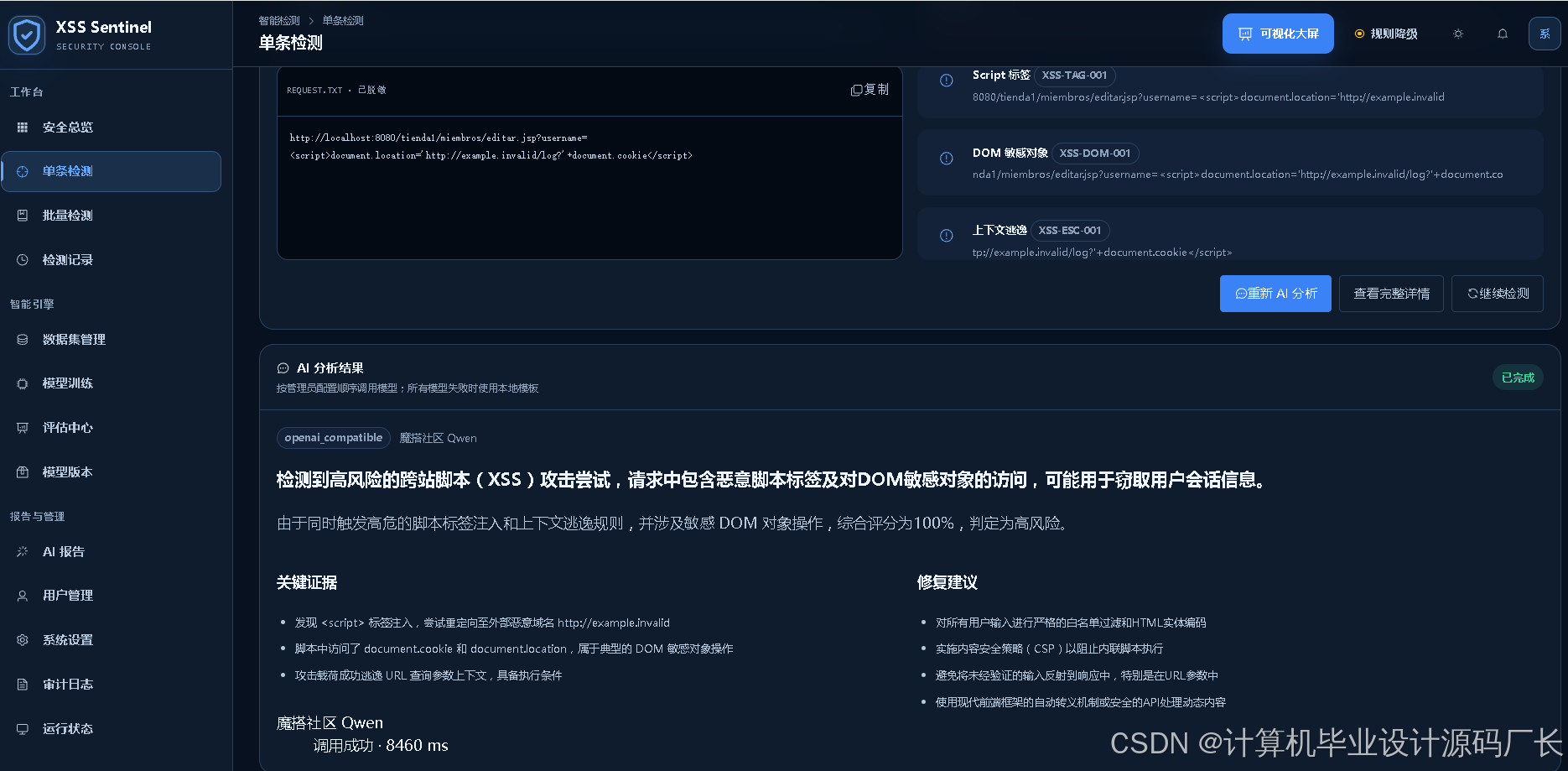This screenshot has width=1568, height=771.
Task: Click the 模型训练 chip icon
Action: point(23,383)
